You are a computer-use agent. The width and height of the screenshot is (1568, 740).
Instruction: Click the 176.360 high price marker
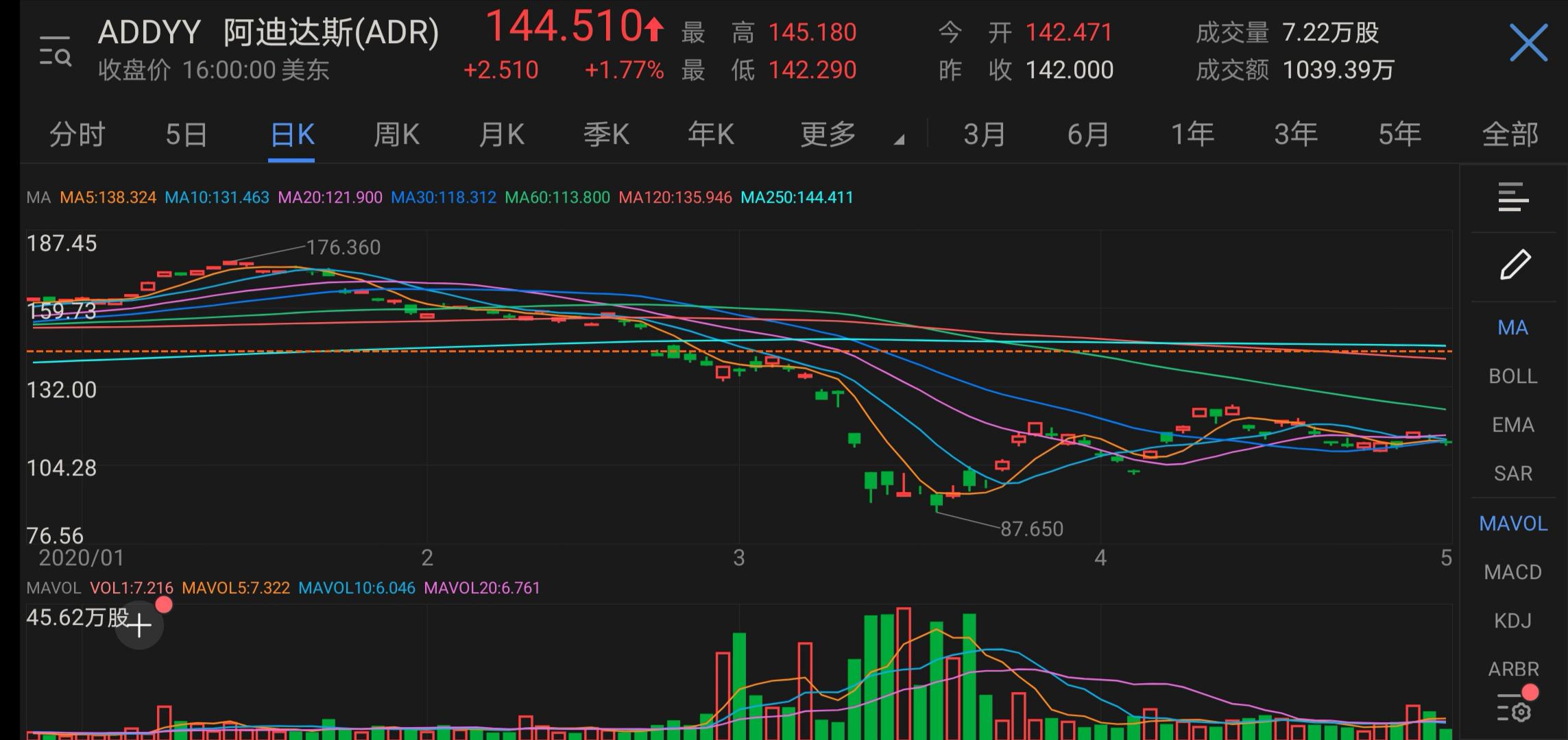point(343,247)
